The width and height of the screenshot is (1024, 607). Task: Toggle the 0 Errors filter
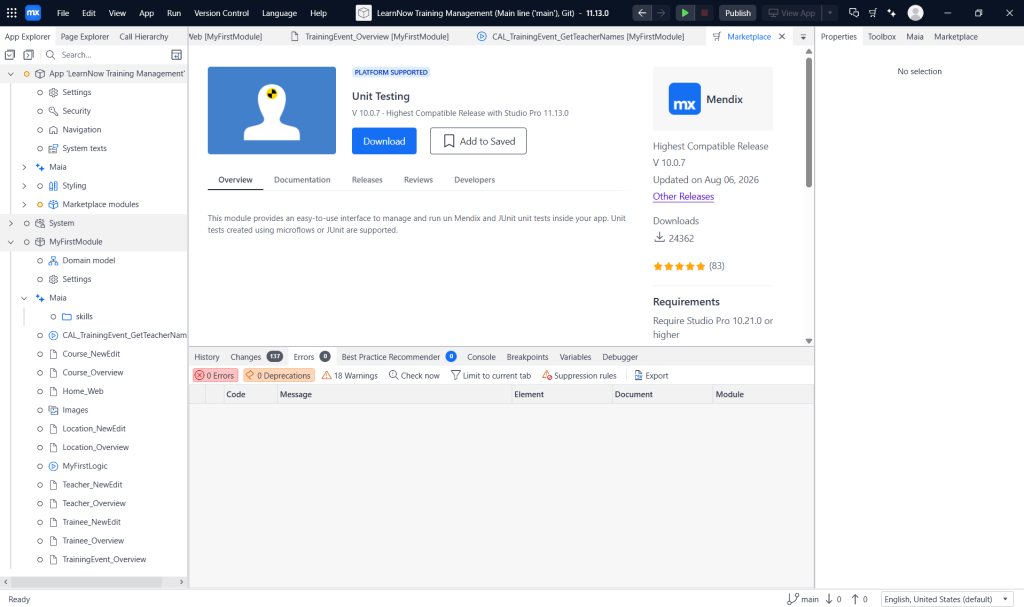tap(215, 376)
